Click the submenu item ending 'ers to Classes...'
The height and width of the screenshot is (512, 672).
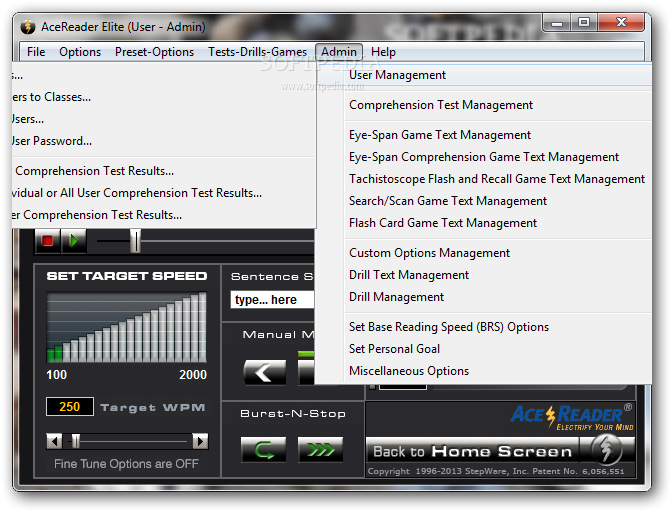[164, 97]
